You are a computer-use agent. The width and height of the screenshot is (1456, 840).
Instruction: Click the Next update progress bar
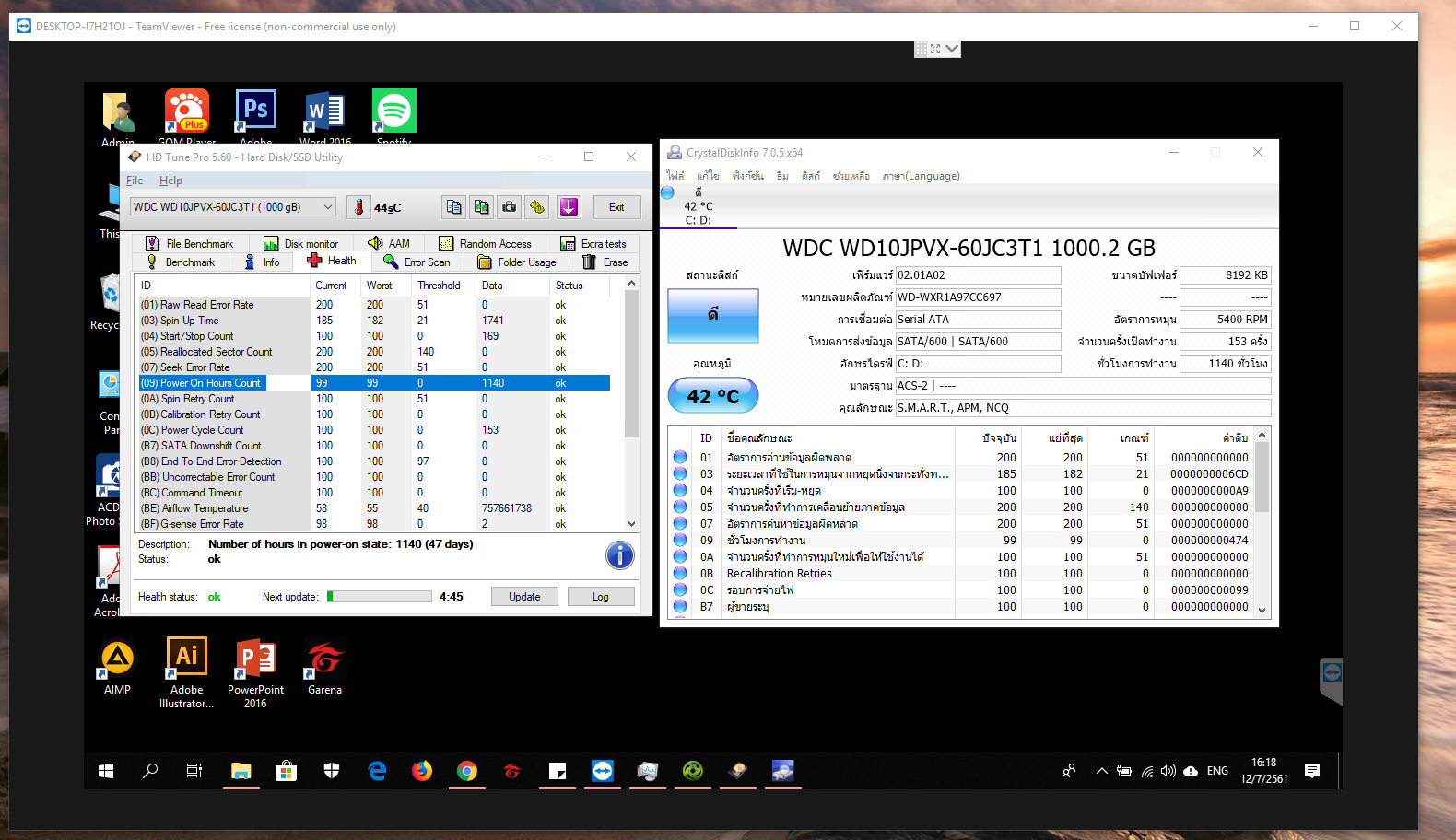(x=379, y=597)
